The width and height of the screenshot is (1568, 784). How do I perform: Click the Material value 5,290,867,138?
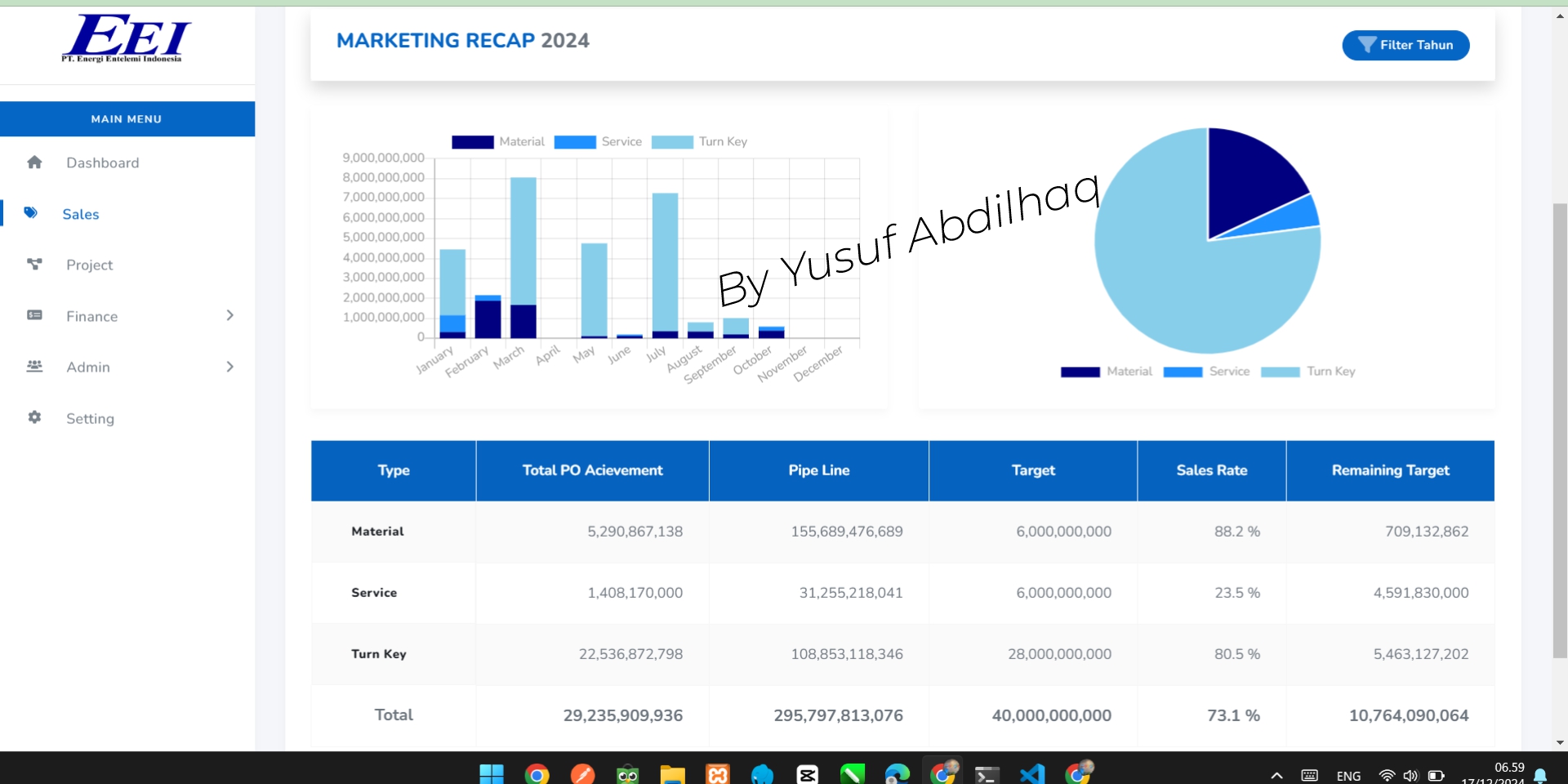635,532
